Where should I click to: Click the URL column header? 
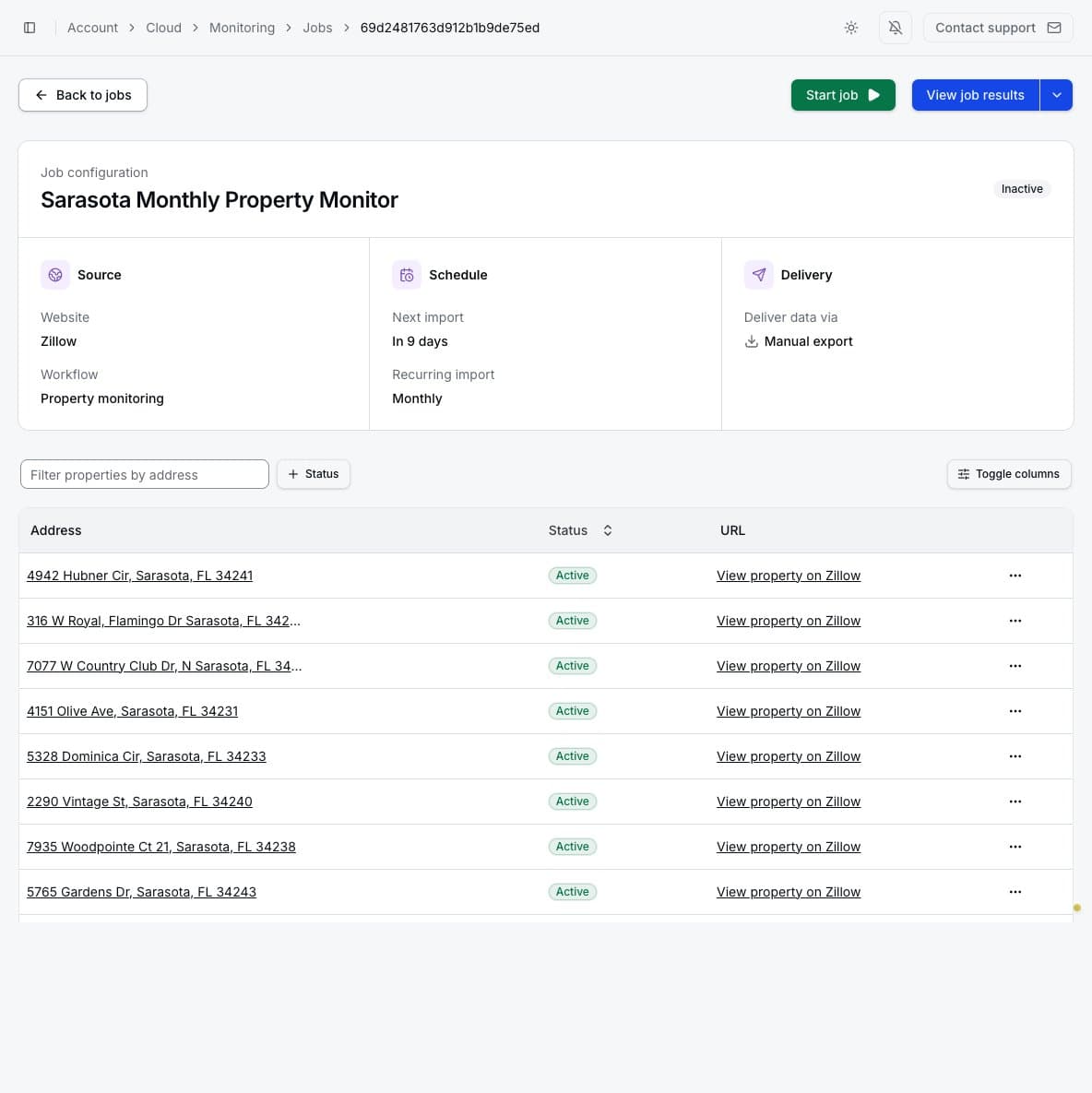click(732, 530)
